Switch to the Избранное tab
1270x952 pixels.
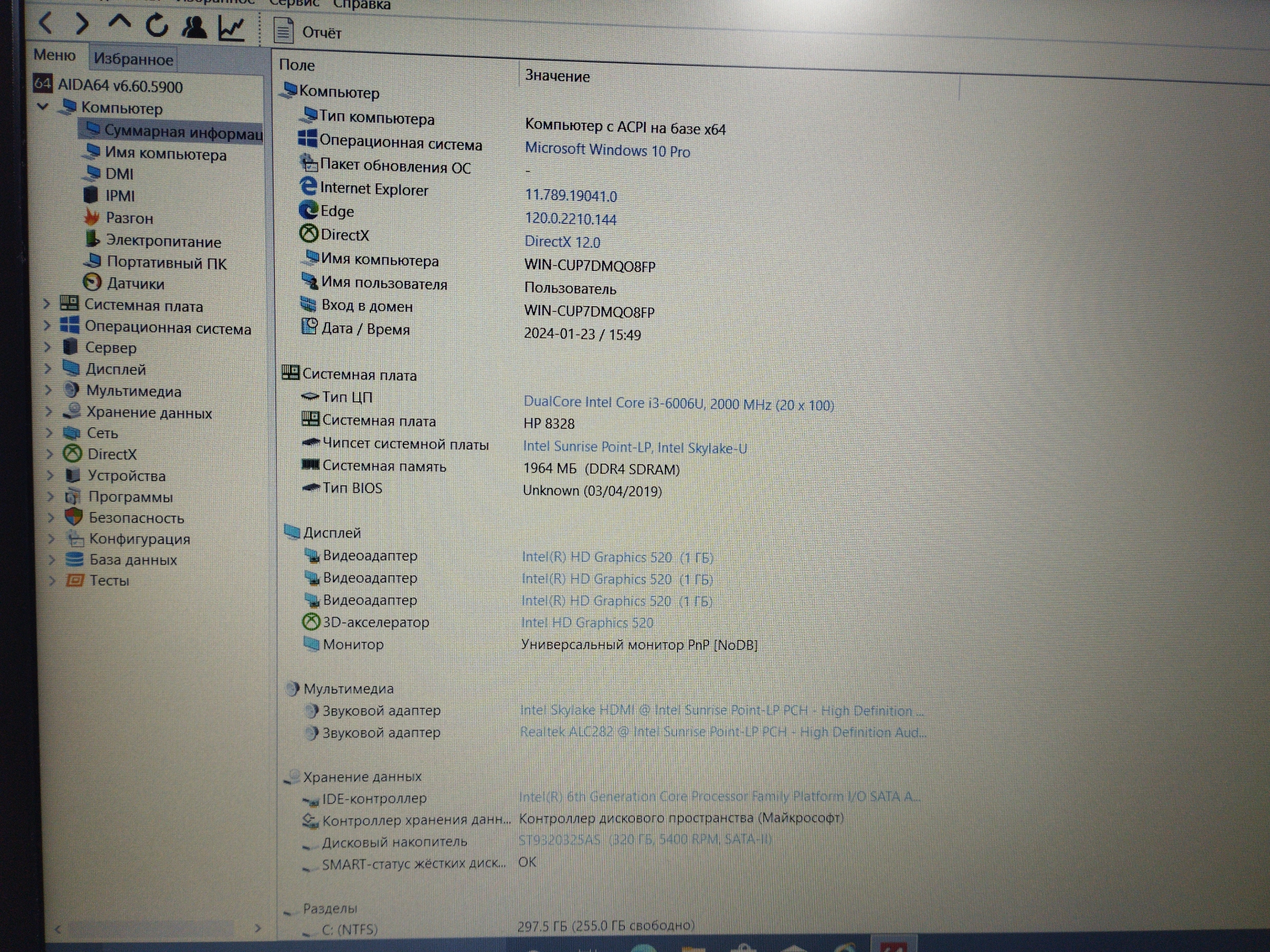pos(133,59)
